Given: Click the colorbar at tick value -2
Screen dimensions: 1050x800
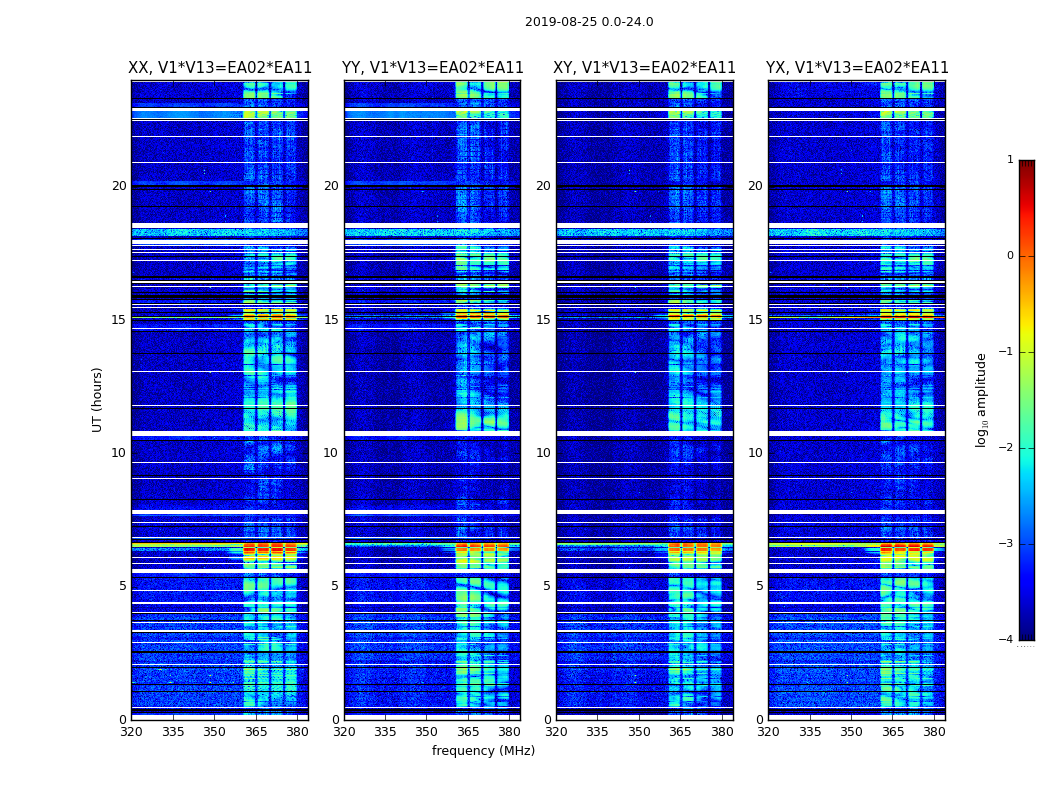Looking at the screenshot, I should [x=1027, y=448].
